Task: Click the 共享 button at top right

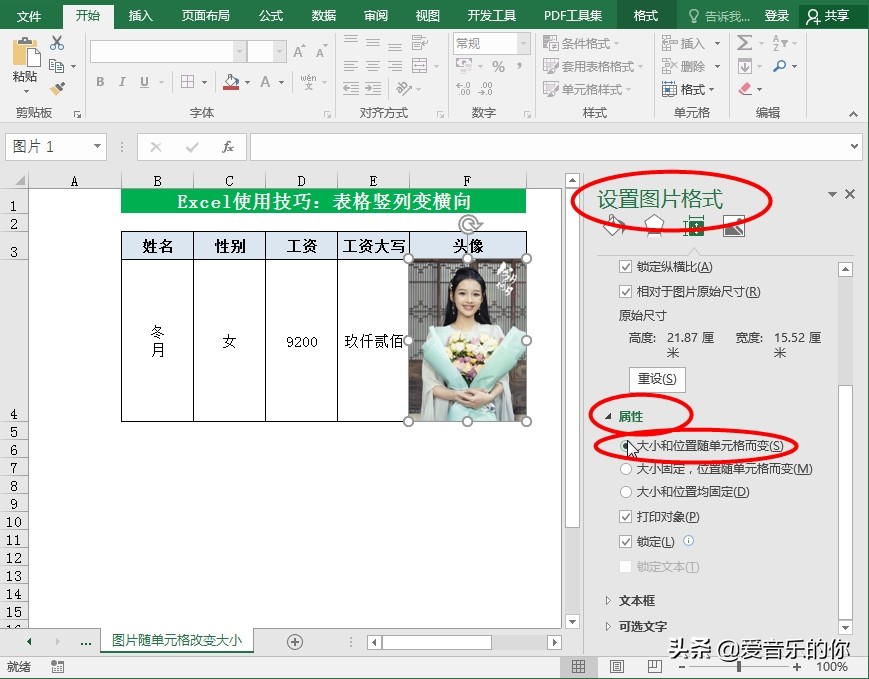Action: click(838, 16)
